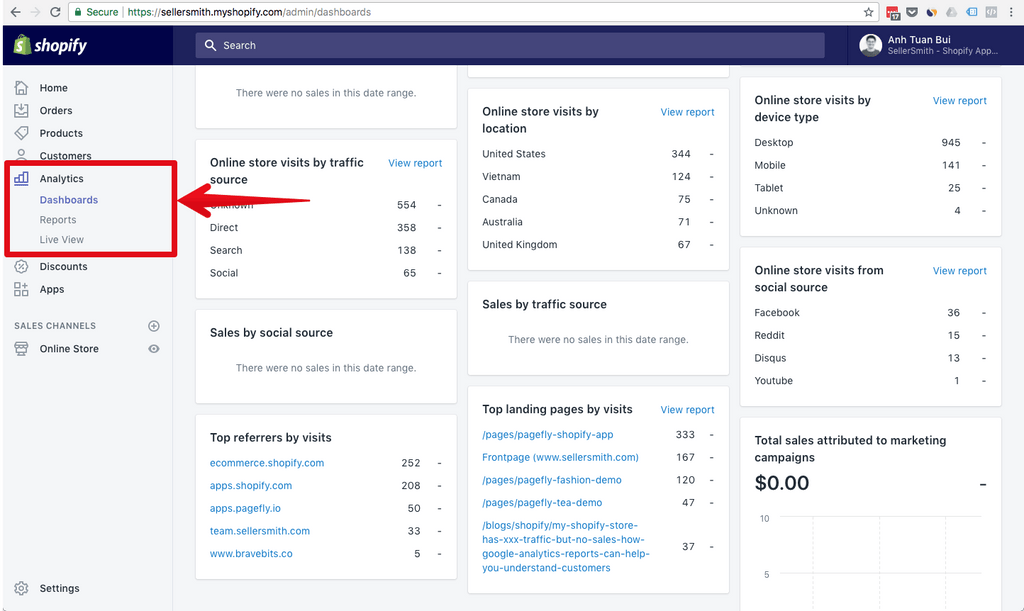Focus the Shopify Search field
The image size is (1024, 611).
(509, 45)
